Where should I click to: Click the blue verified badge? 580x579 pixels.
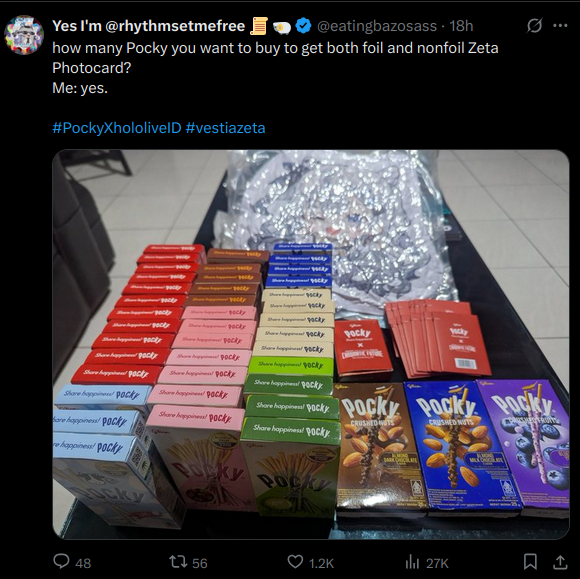pyautogui.click(x=304, y=26)
